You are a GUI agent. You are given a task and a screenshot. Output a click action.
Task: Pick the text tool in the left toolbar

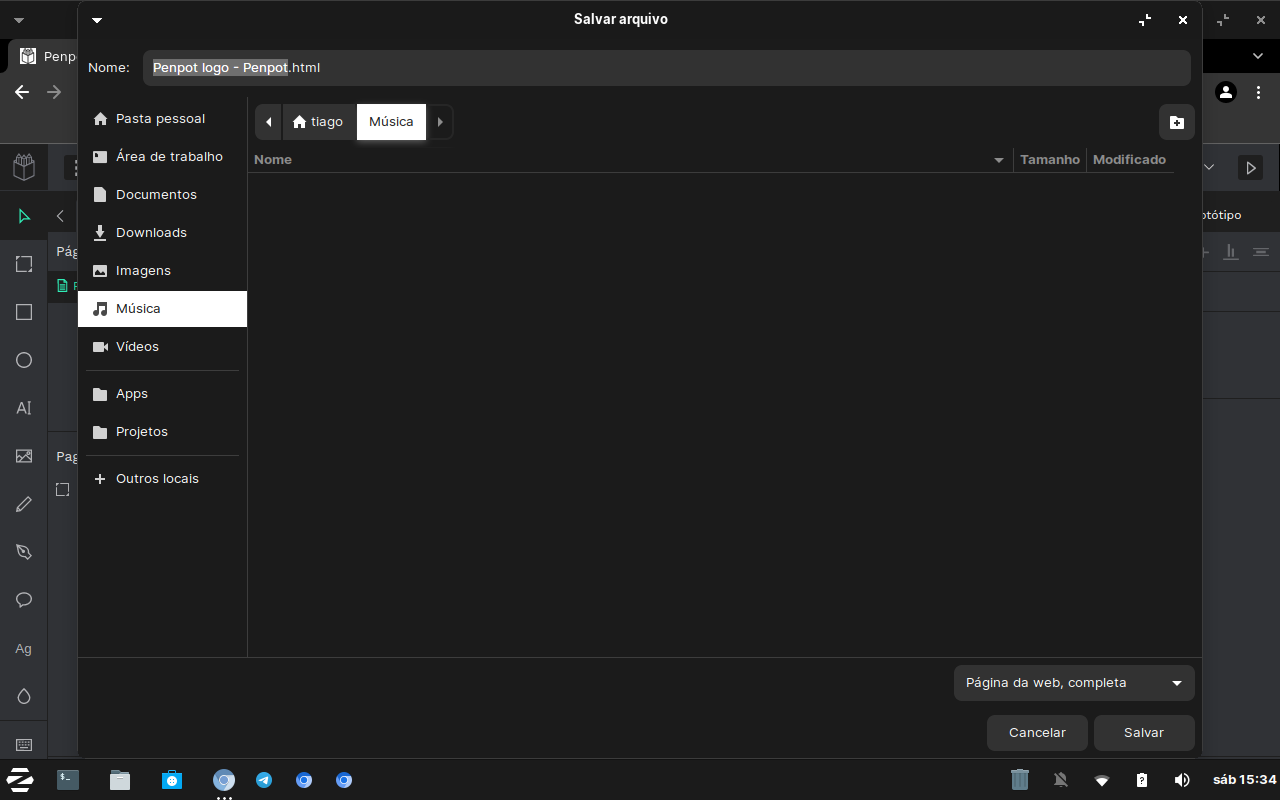tap(24, 408)
